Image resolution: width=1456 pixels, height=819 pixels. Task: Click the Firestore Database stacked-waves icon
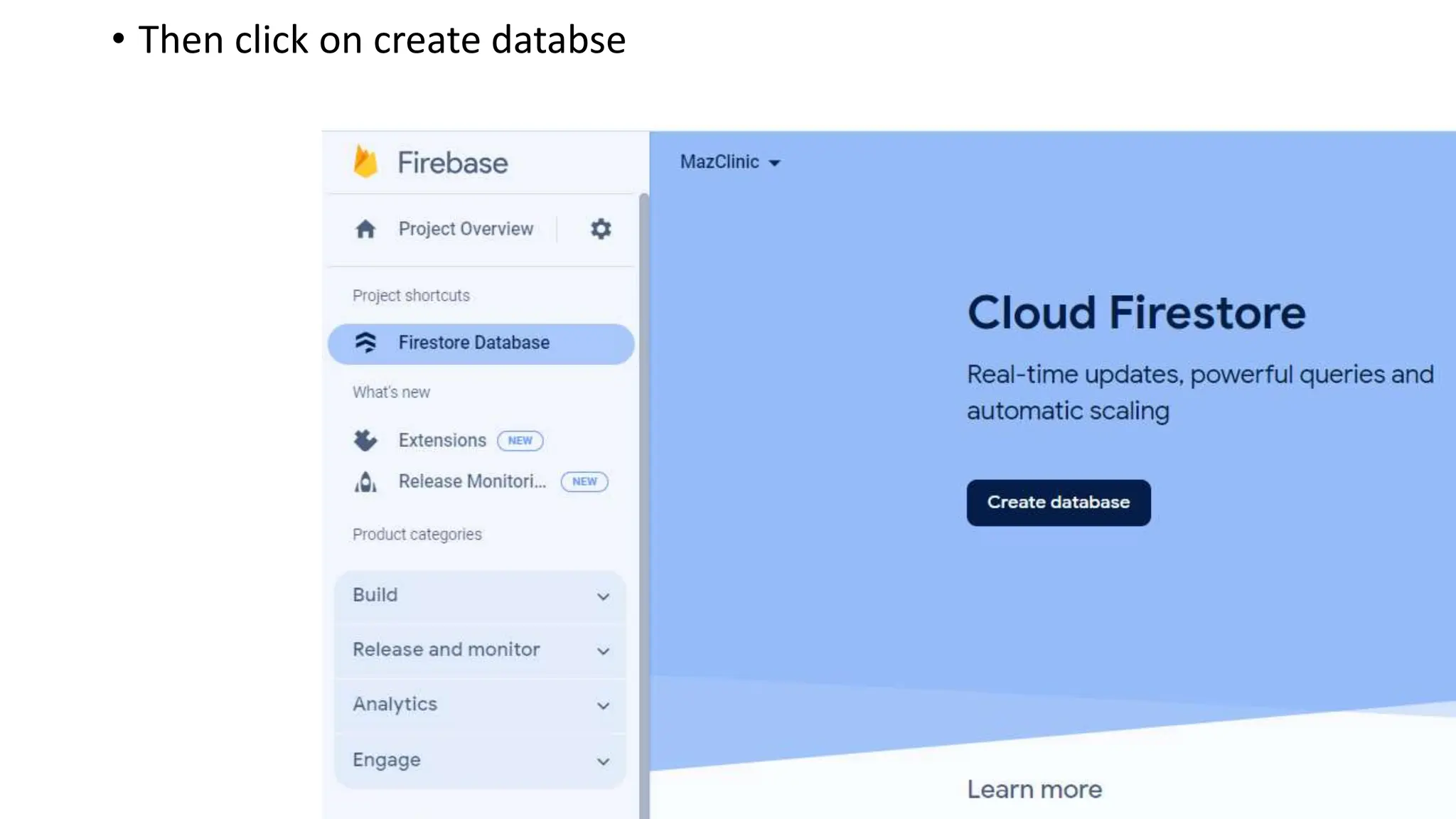pos(365,343)
